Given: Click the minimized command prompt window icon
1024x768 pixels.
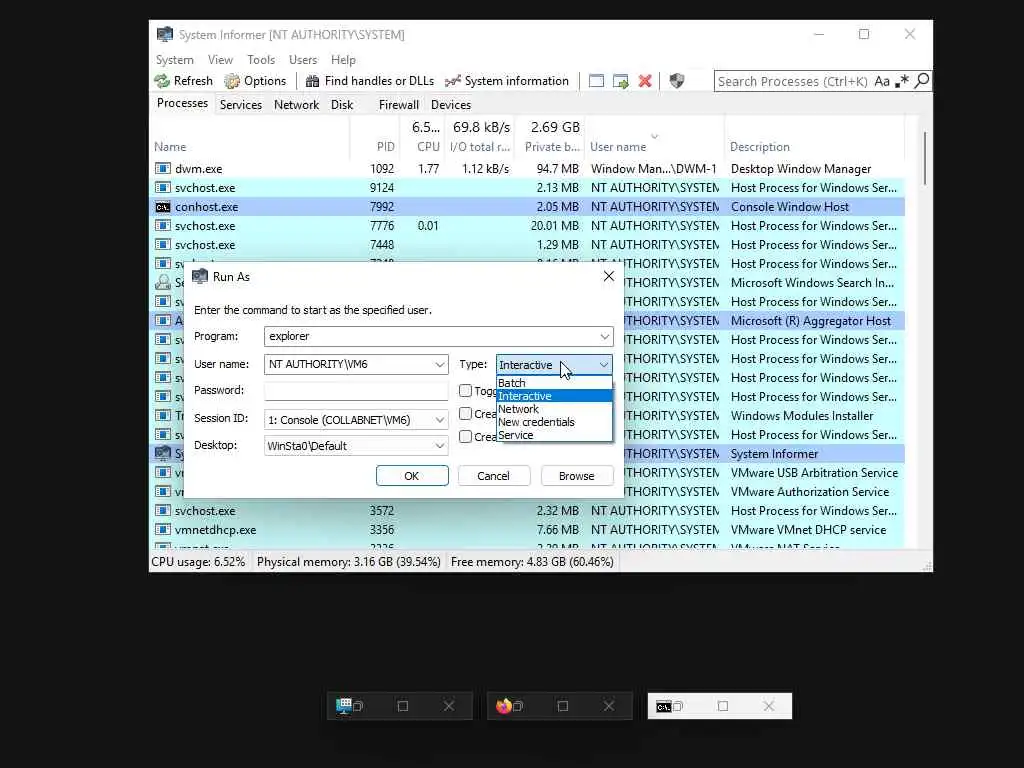Looking at the screenshot, I should 664,707.
